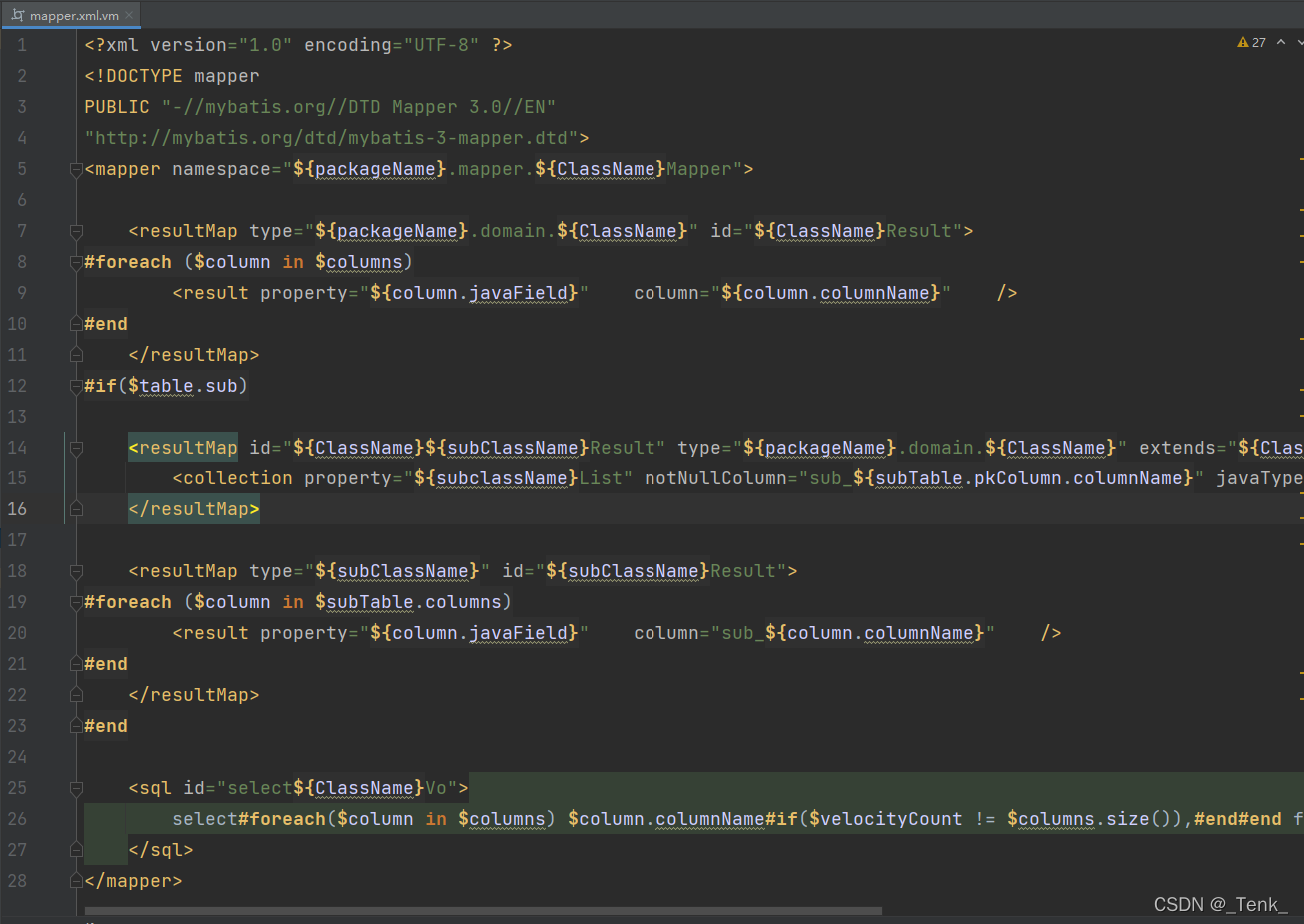Click line number 13 in the gutter
The width and height of the screenshot is (1304, 924).
click(17, 417)
